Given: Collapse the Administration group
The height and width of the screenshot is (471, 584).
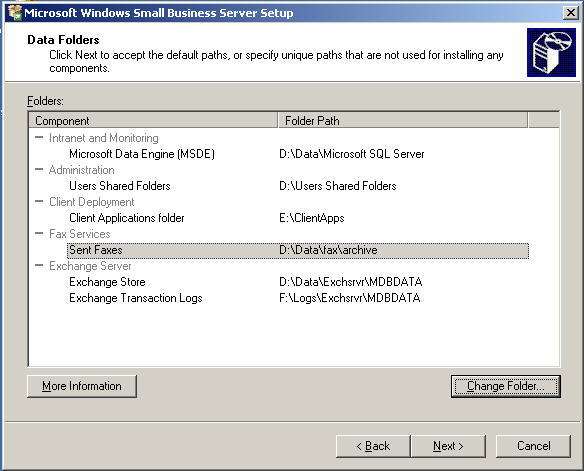Looking at the screenshot, I should coord(39,169).
